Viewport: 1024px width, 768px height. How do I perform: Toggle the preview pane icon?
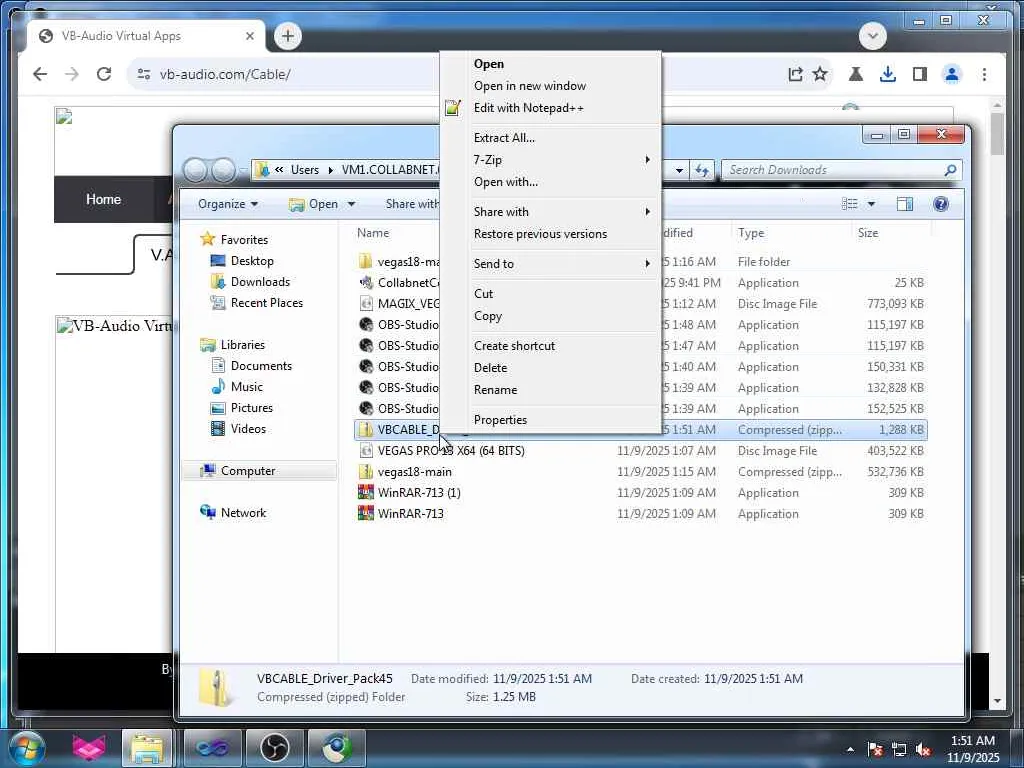(x=904, y=204)
